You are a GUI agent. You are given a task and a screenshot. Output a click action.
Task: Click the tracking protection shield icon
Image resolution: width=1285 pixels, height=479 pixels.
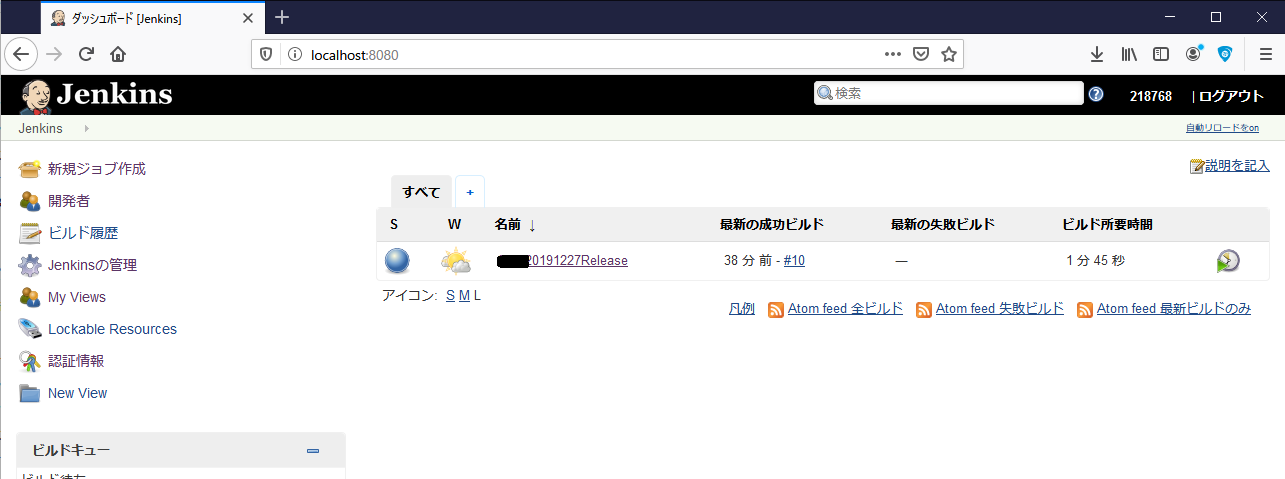tap(265, 54)
